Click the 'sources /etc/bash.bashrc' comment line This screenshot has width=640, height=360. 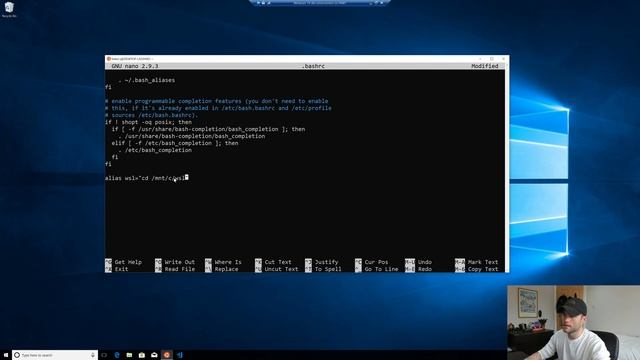click(151, 115)
